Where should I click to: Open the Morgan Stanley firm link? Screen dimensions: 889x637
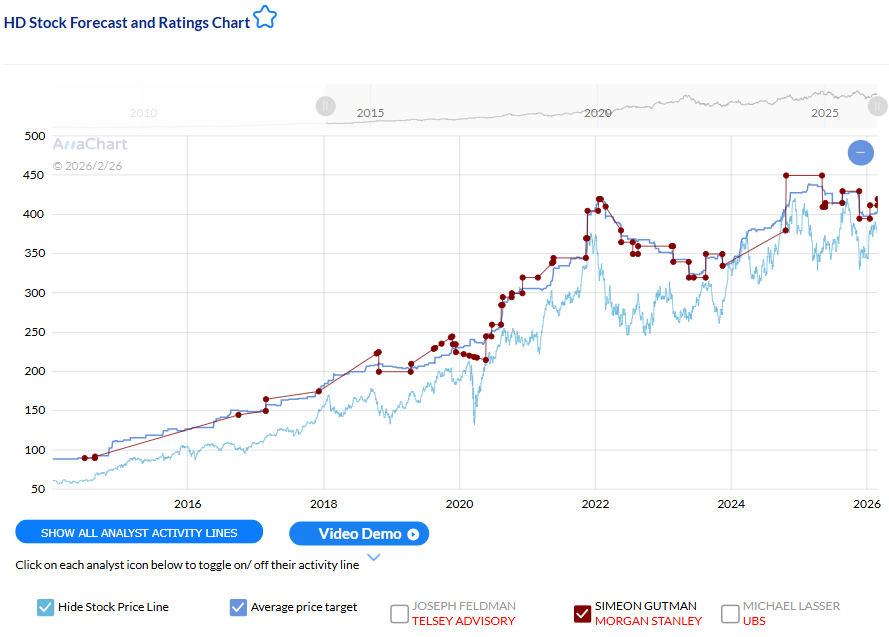[x=648, y=621]
